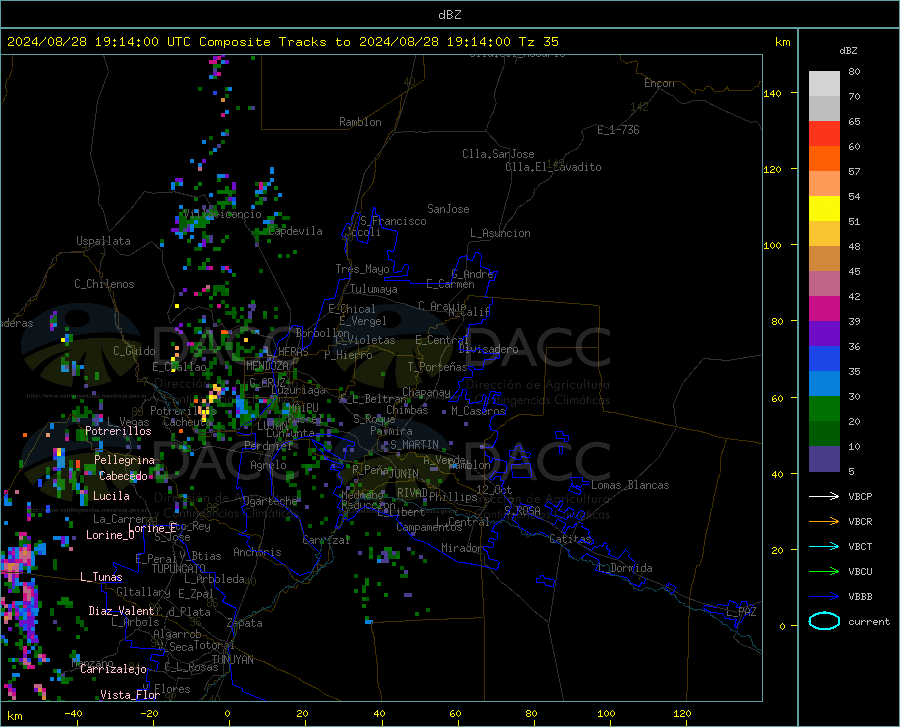
Task: Click the Zapata label
Action: pos(245,623)
